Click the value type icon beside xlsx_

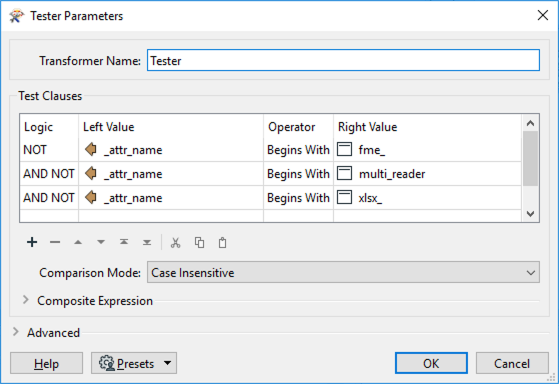344,197
